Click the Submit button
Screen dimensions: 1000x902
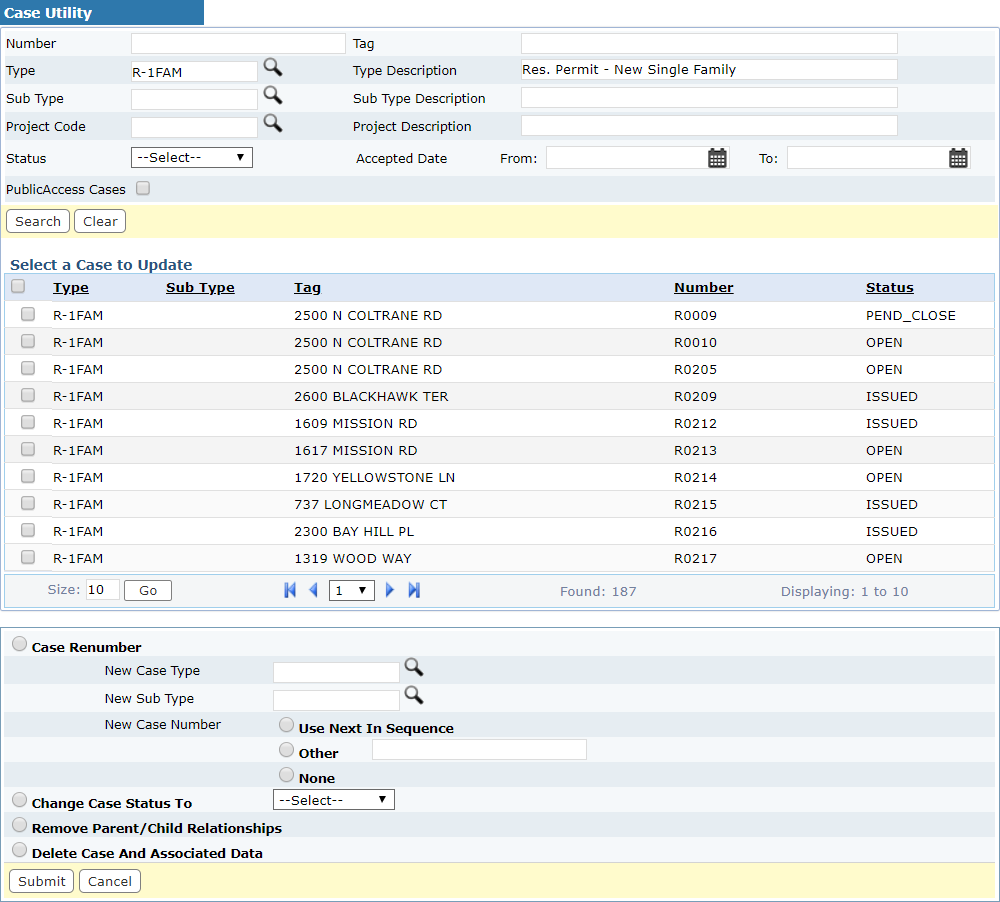41,881
